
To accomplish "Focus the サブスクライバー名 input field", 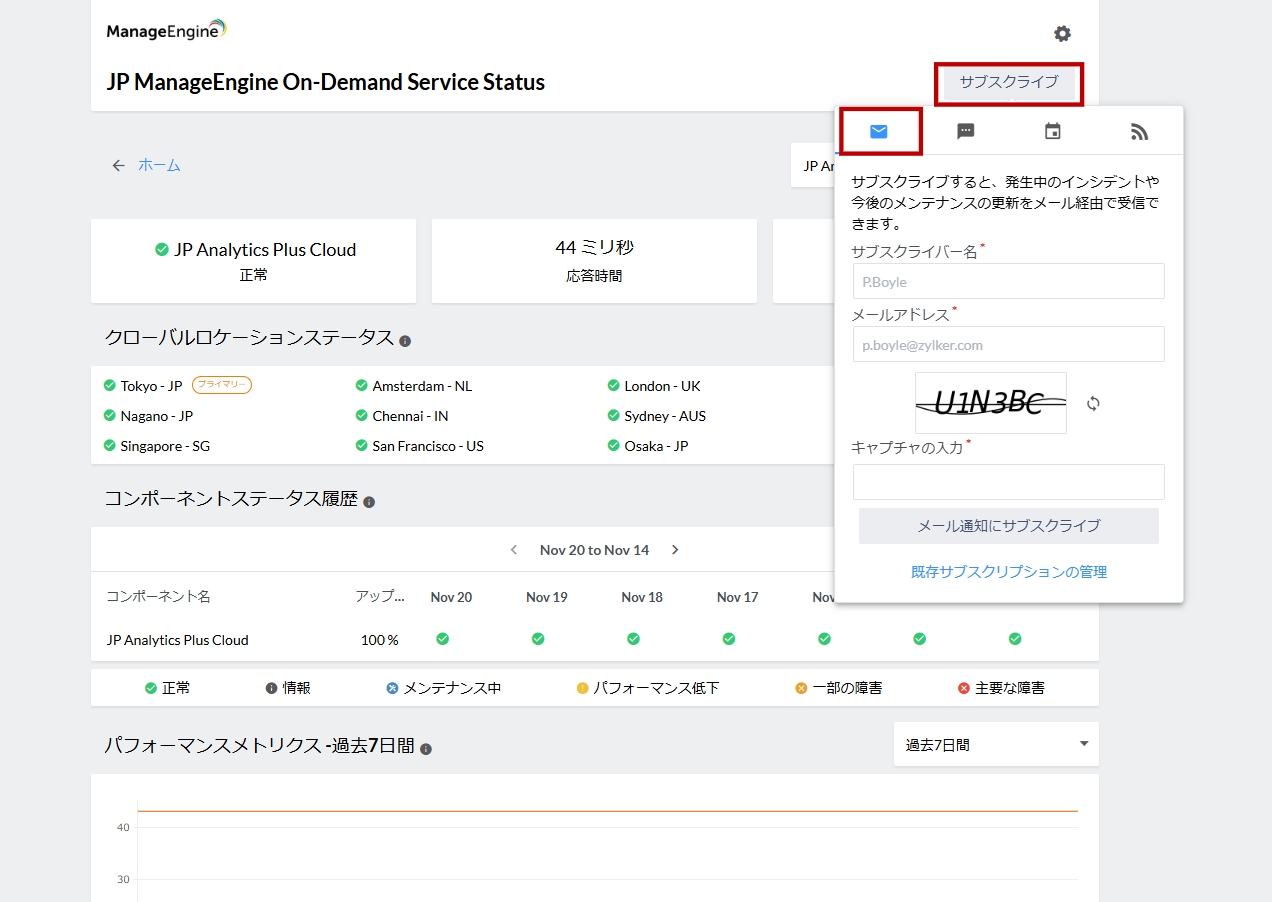I will pos(1008,281).
